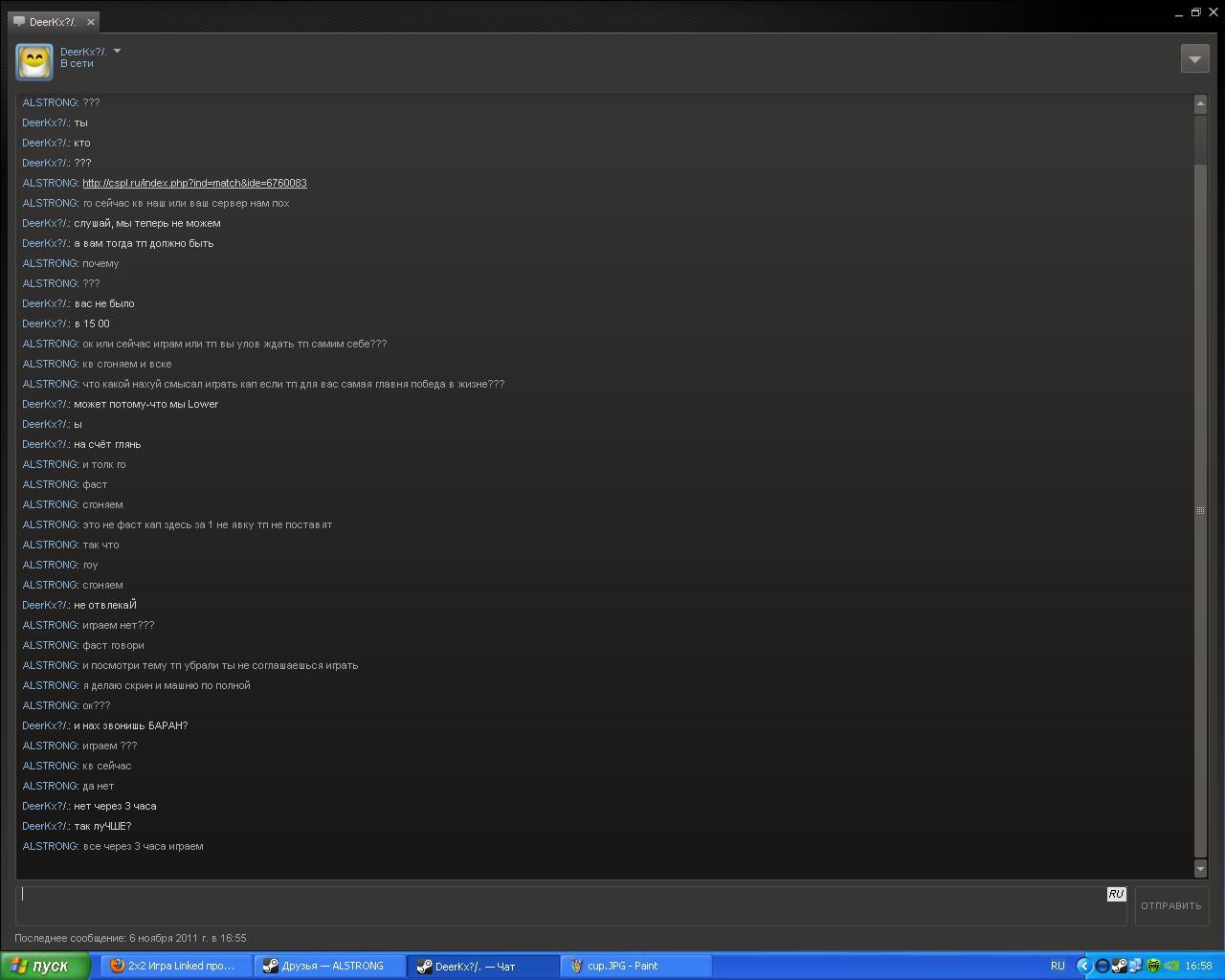Click the 16:58 system clock
This screenshot has height=980, width=1225.
(1198, 966)
